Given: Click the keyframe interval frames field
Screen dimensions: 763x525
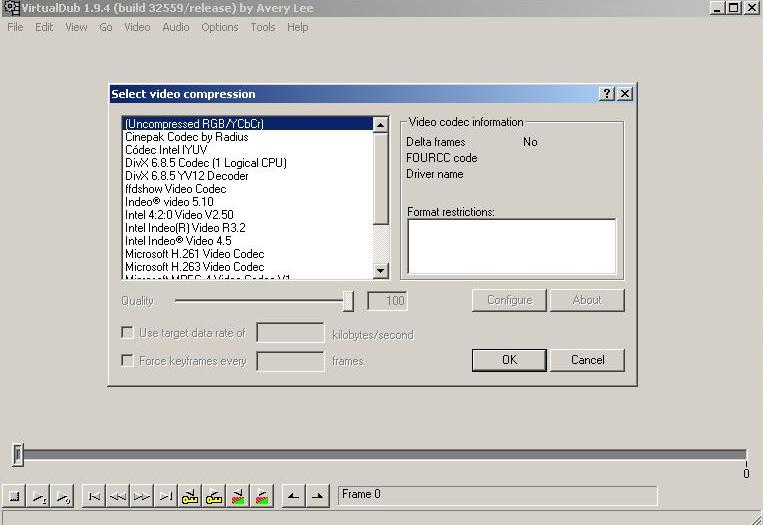Looking at the screenshot, I should (x=291, y=362).
